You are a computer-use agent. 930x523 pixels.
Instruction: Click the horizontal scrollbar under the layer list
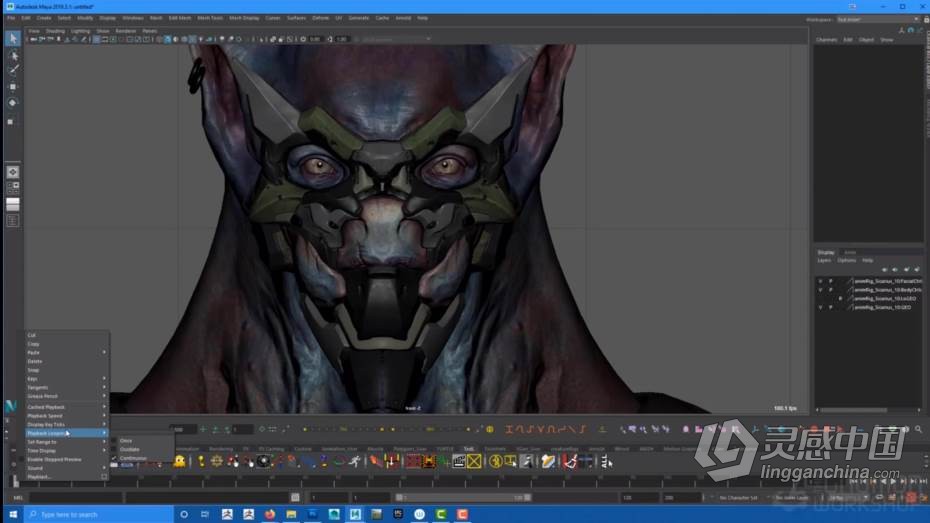(x=854, y=410)
